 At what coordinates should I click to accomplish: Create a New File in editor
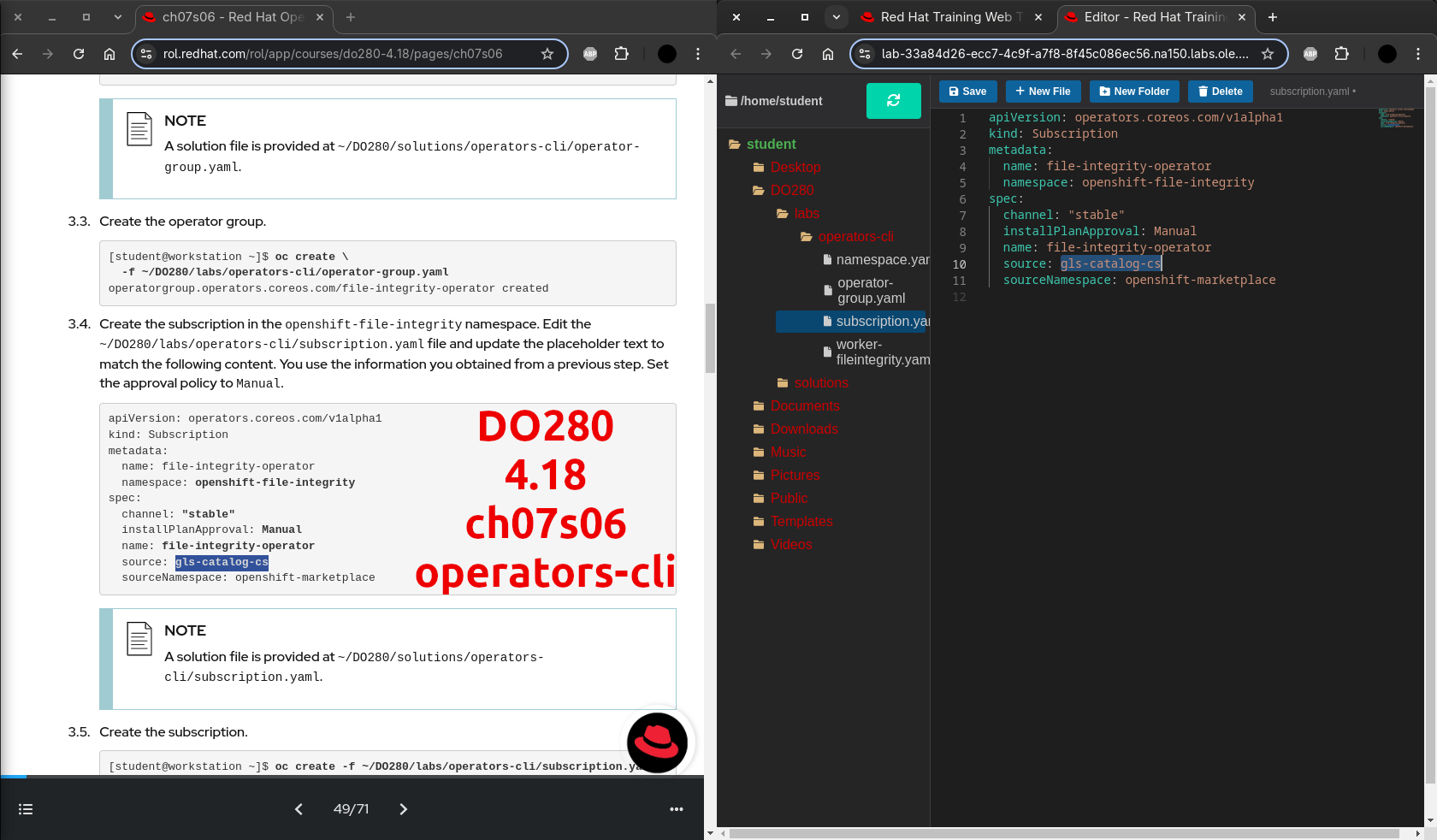tap(1043, 92)
